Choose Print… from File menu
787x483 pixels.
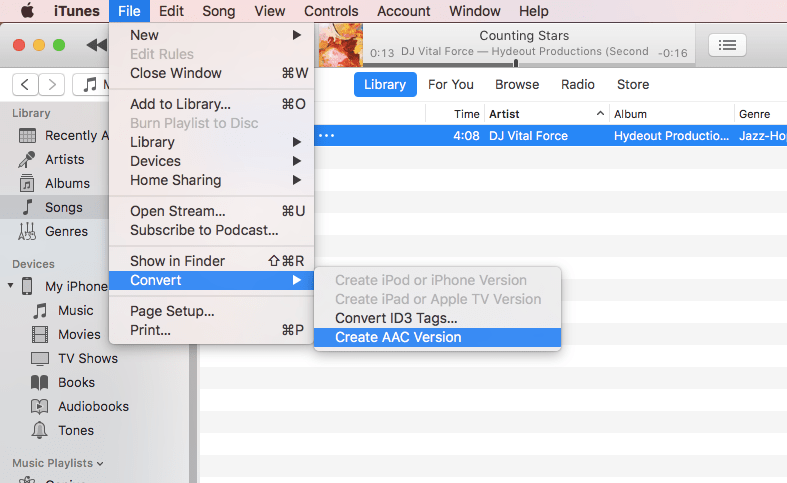click(211, 330)
